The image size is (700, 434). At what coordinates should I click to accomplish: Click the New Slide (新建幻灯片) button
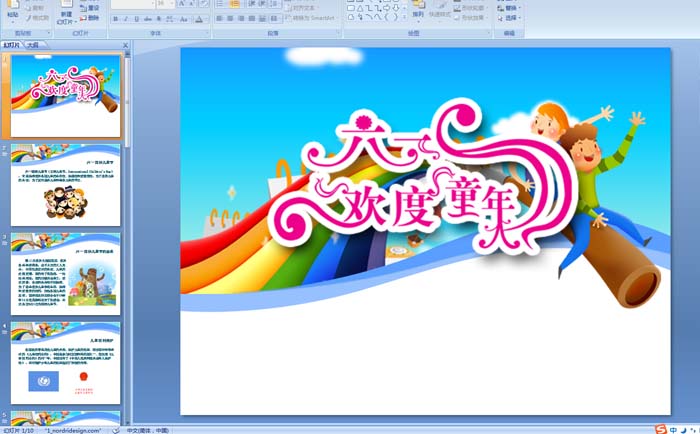(67, 13)
